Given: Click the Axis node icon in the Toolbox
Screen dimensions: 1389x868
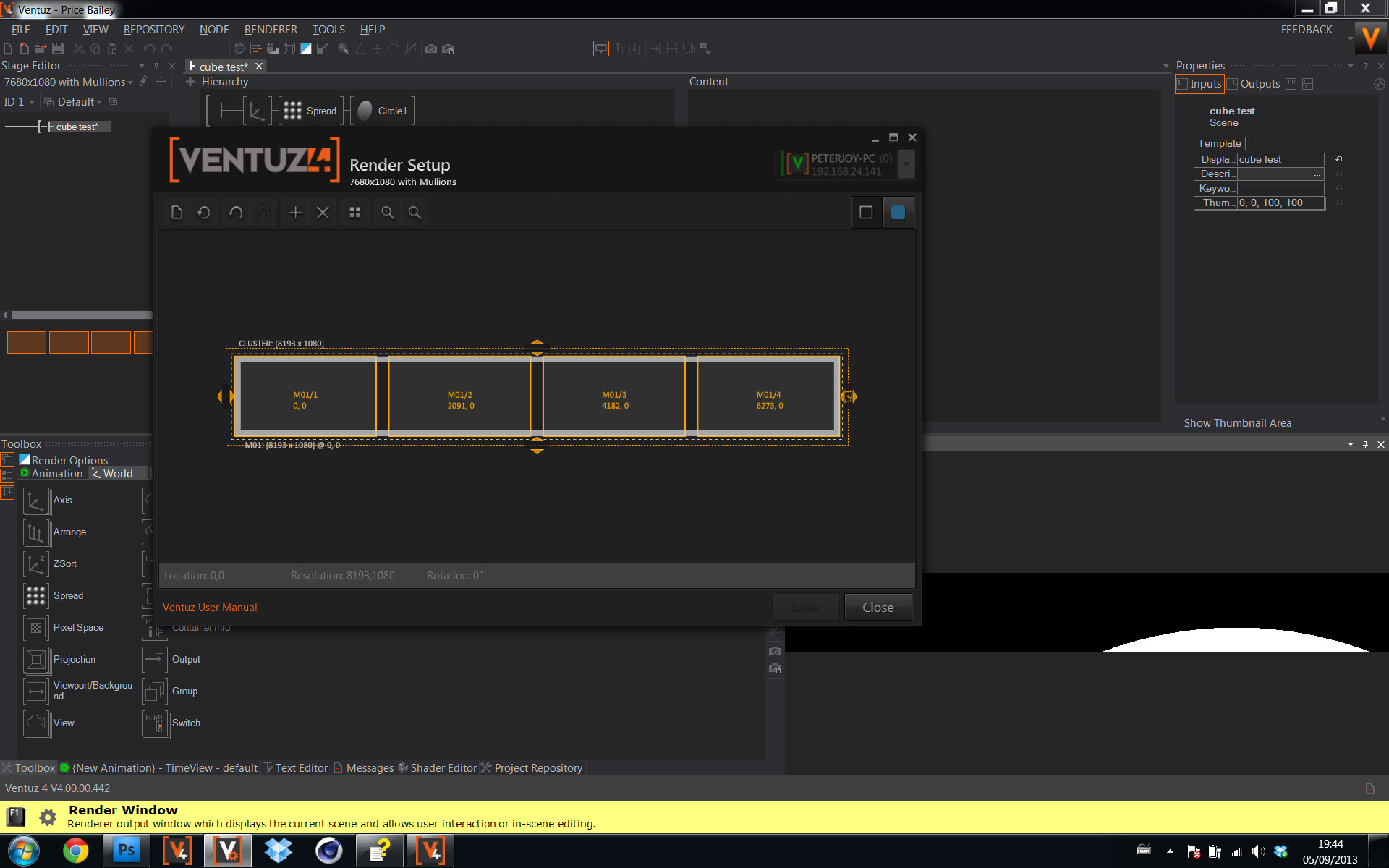Looking at the screenshot, I should (x=36, y=500).
